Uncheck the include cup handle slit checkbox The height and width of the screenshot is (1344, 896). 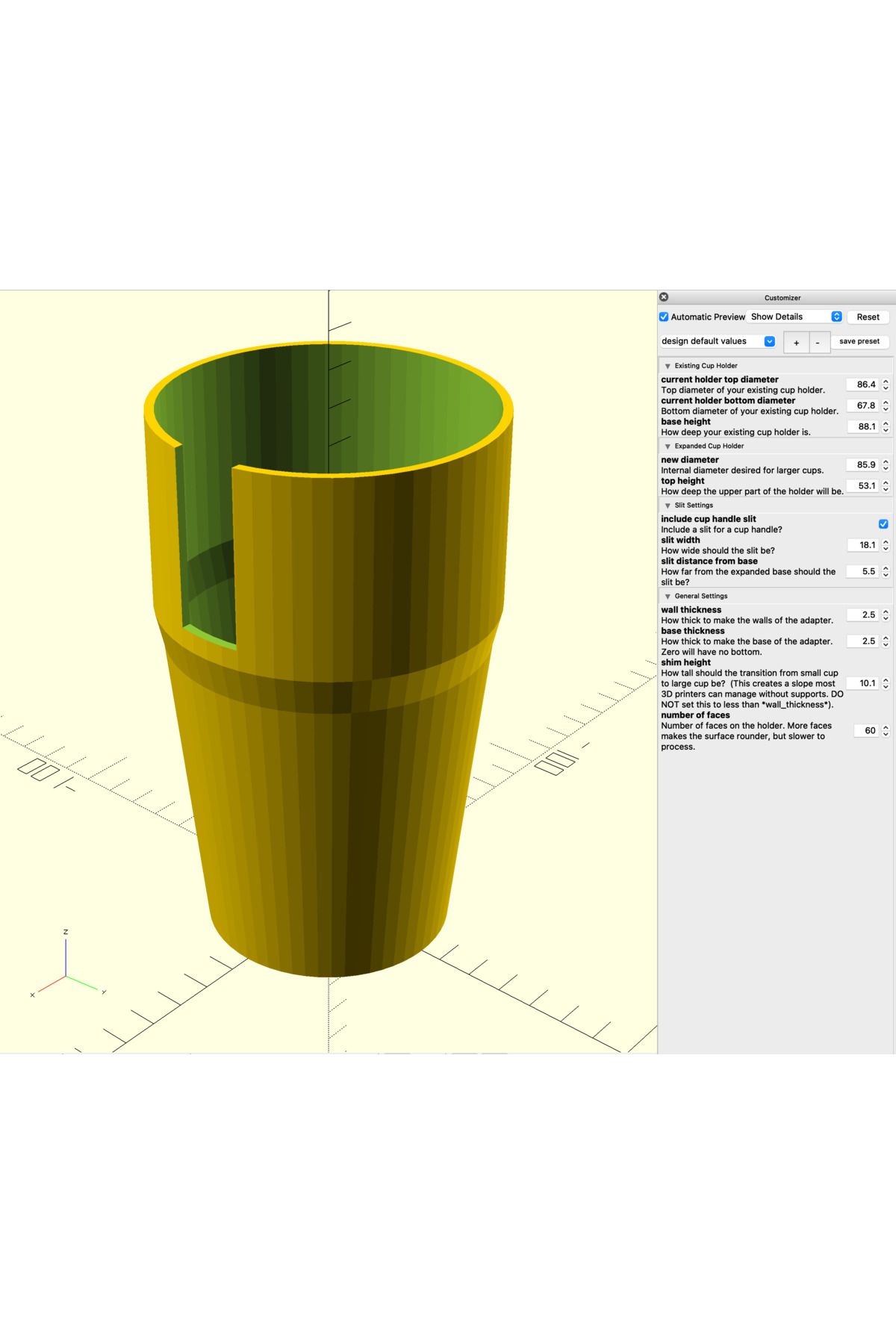coord(883,524)
